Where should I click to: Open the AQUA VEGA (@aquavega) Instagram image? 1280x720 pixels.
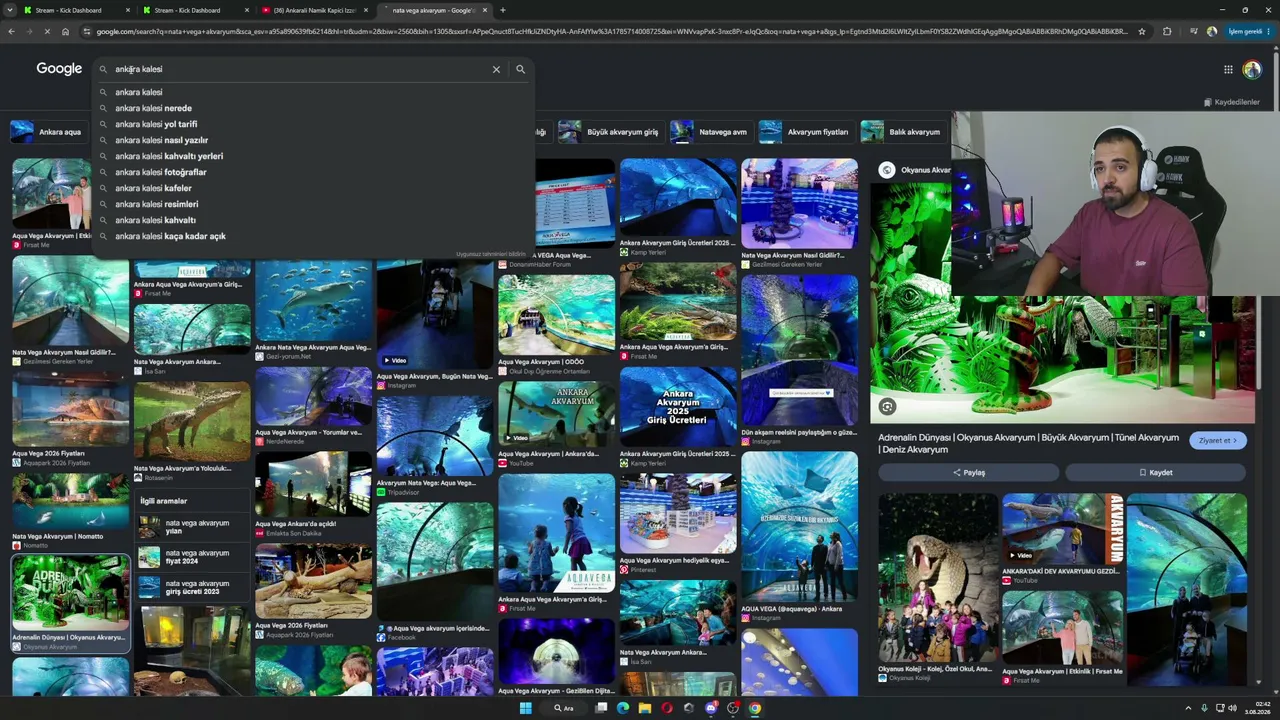(x=799, y=527)
